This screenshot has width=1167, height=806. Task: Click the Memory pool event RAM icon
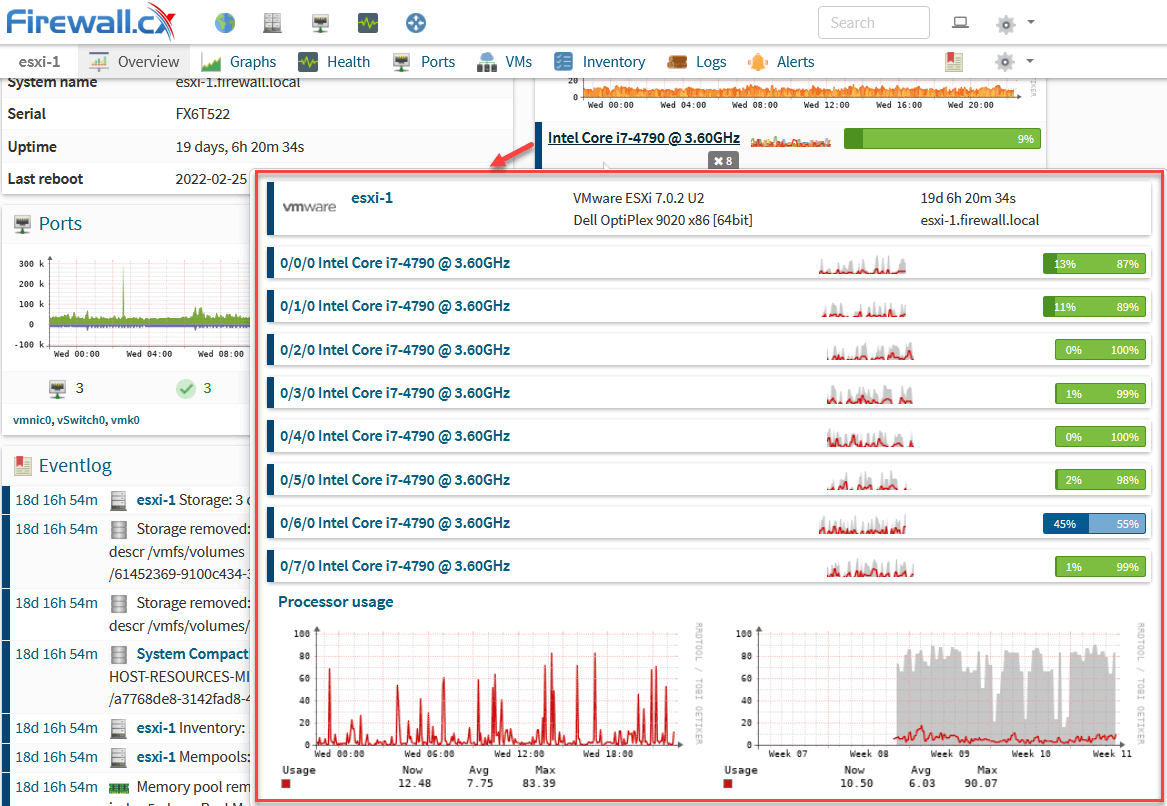tap(118, 787)
